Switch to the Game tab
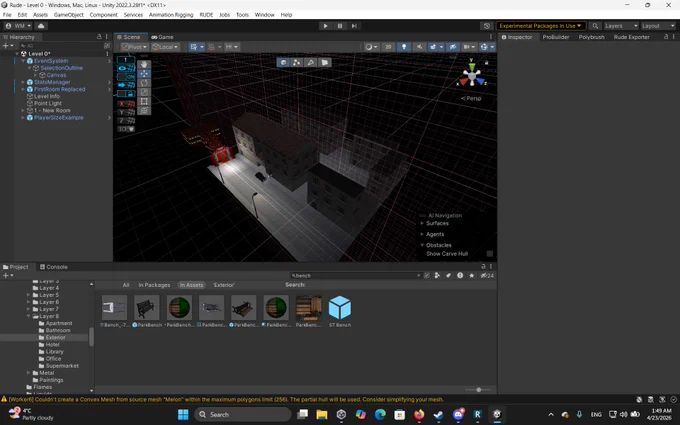This screenshot has width=680, height=425. pos(163,37)
